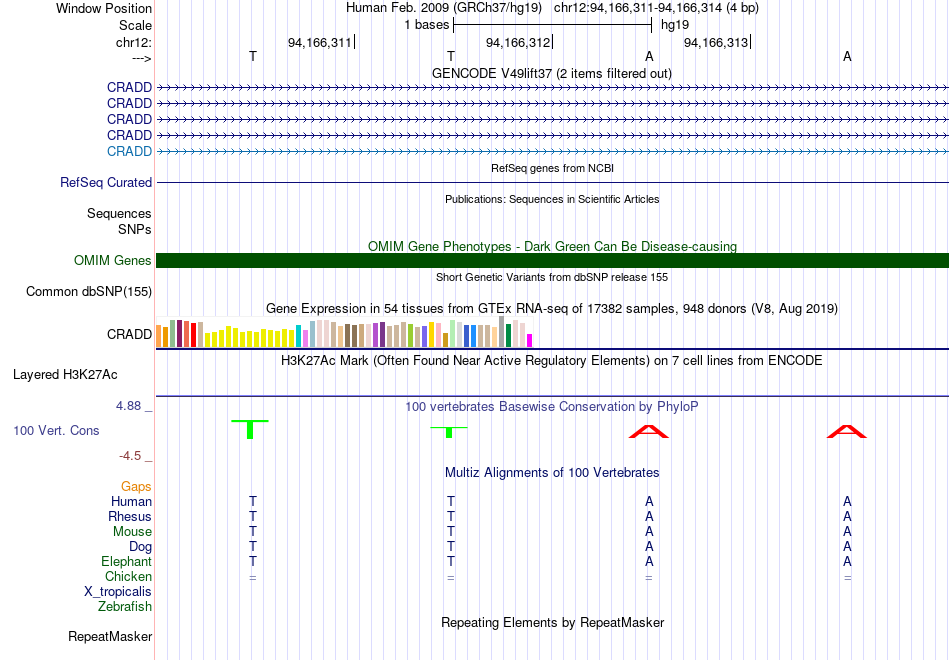
Task: Open '100 vertebrates Basewise Conservation by PhyloP' title
Action: coord(551,407)
